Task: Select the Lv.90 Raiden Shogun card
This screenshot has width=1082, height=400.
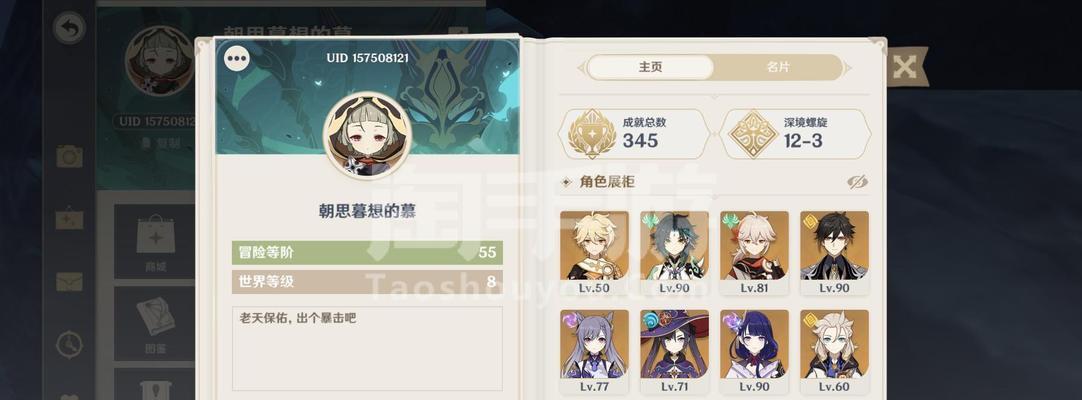Action: pyautogui.click(x=754, y=352)
